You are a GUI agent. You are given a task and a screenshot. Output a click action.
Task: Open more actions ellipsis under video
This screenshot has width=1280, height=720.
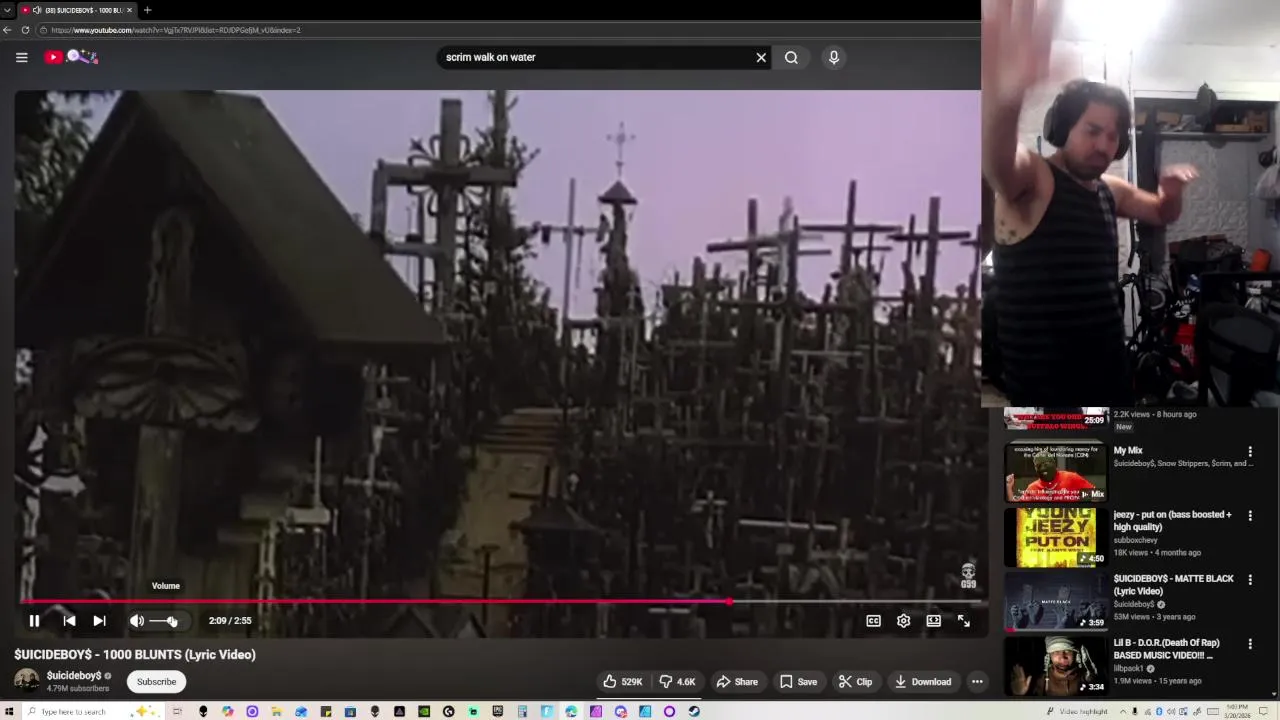[x=977, y=682]
